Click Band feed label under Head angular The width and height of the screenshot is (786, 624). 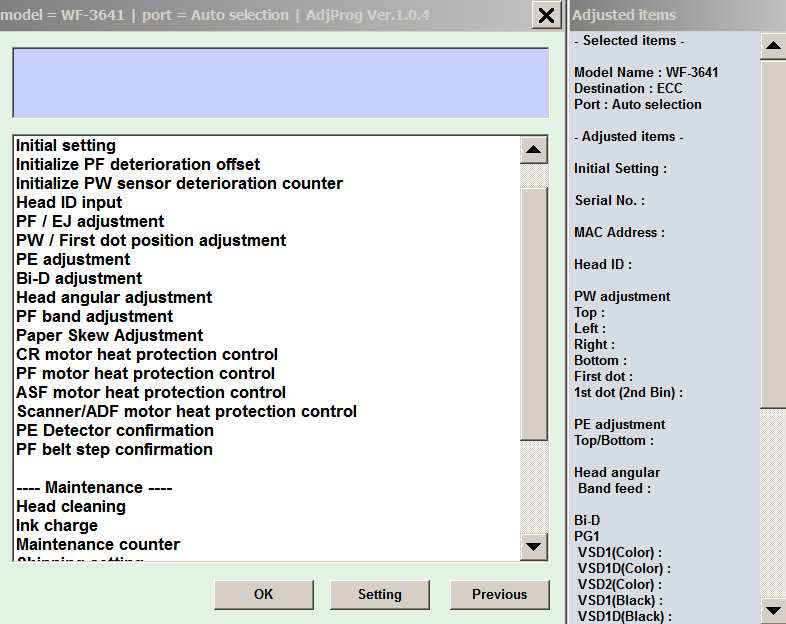tap(615, 489)
